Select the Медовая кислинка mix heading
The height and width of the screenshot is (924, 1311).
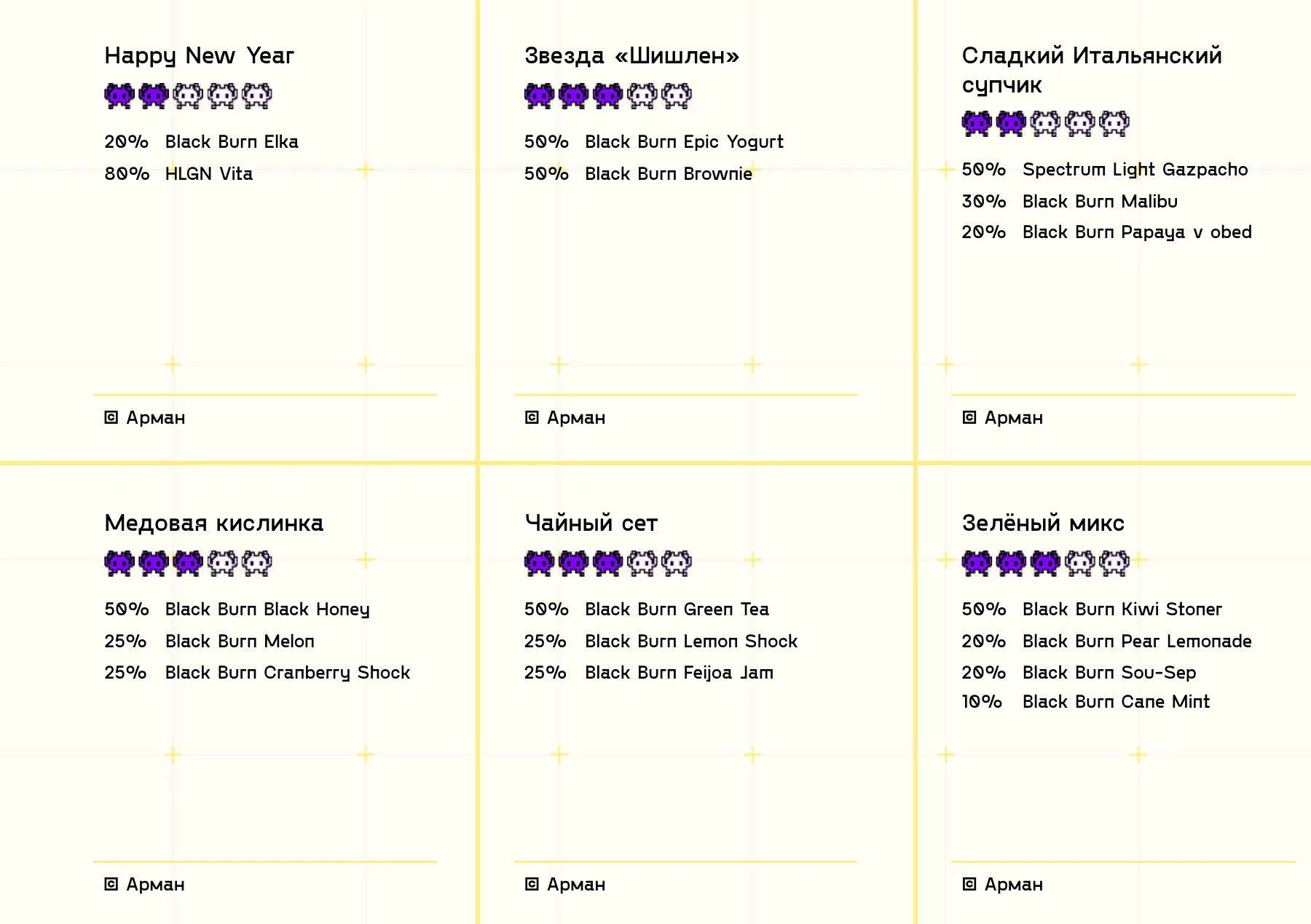(x=213, y=523)
